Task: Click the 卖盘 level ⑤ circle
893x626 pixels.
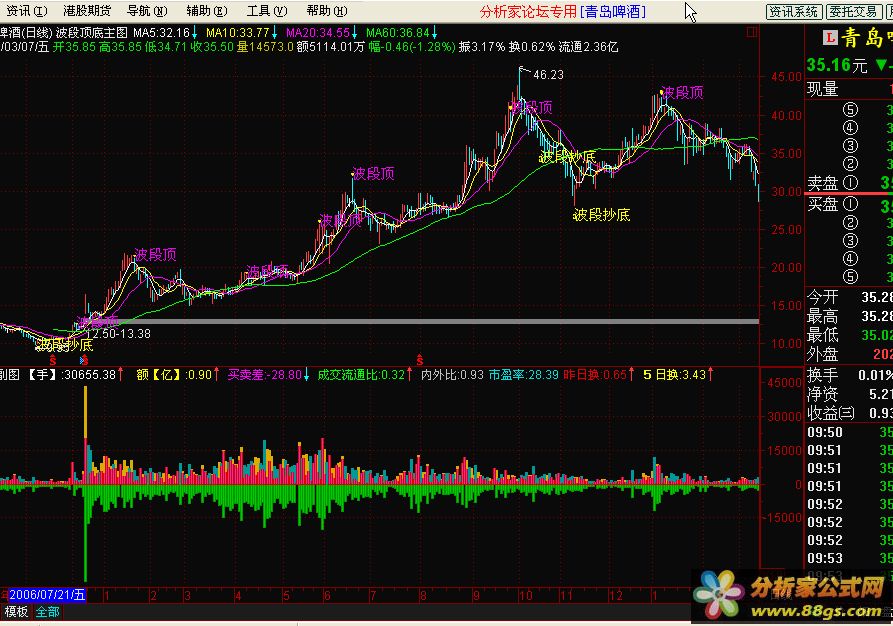Action: click(850, 110)
